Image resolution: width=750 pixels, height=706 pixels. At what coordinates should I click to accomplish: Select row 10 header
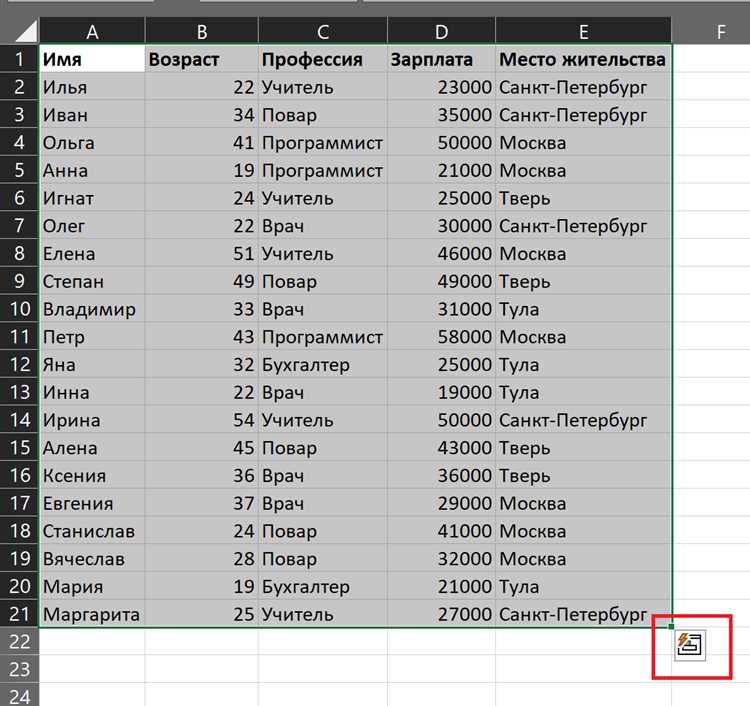pos(19,309)
